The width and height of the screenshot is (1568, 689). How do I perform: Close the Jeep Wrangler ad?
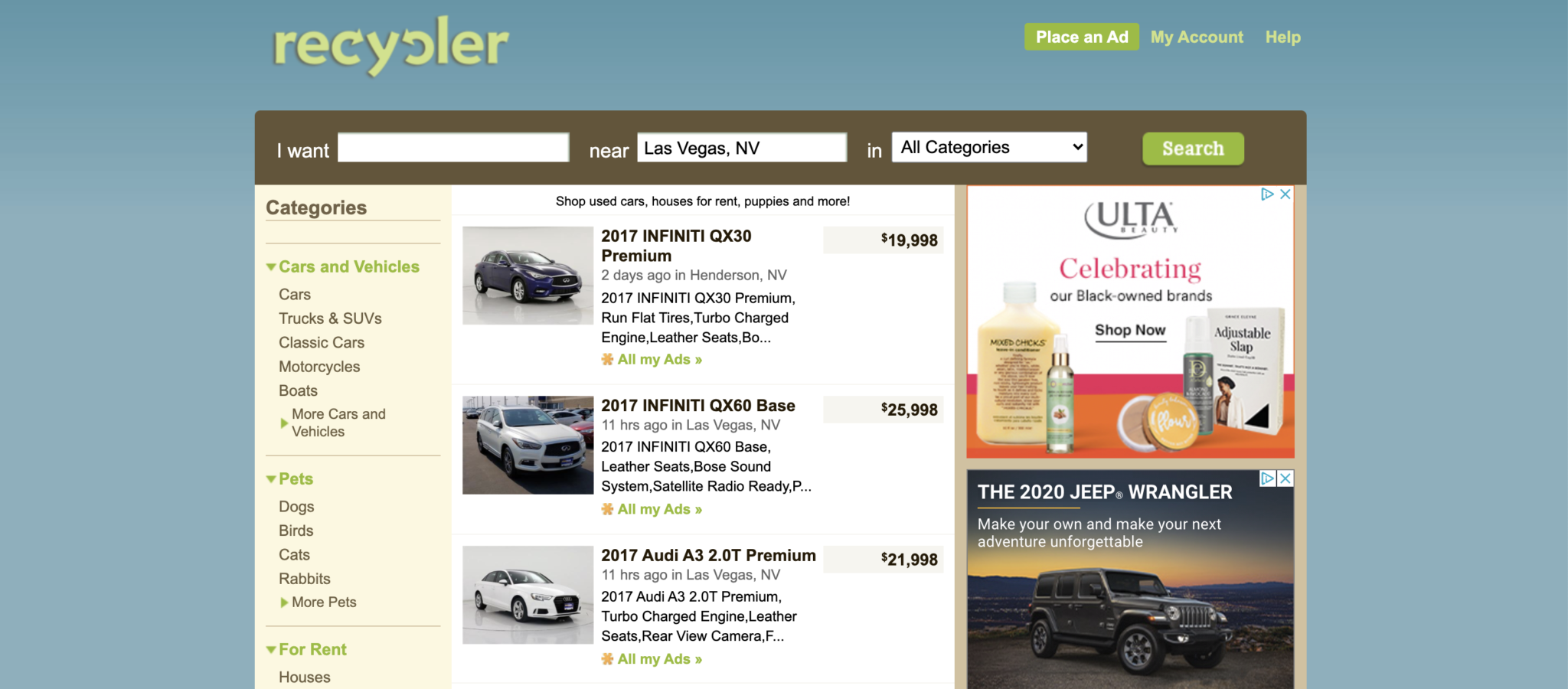[x=1285, y=478]
